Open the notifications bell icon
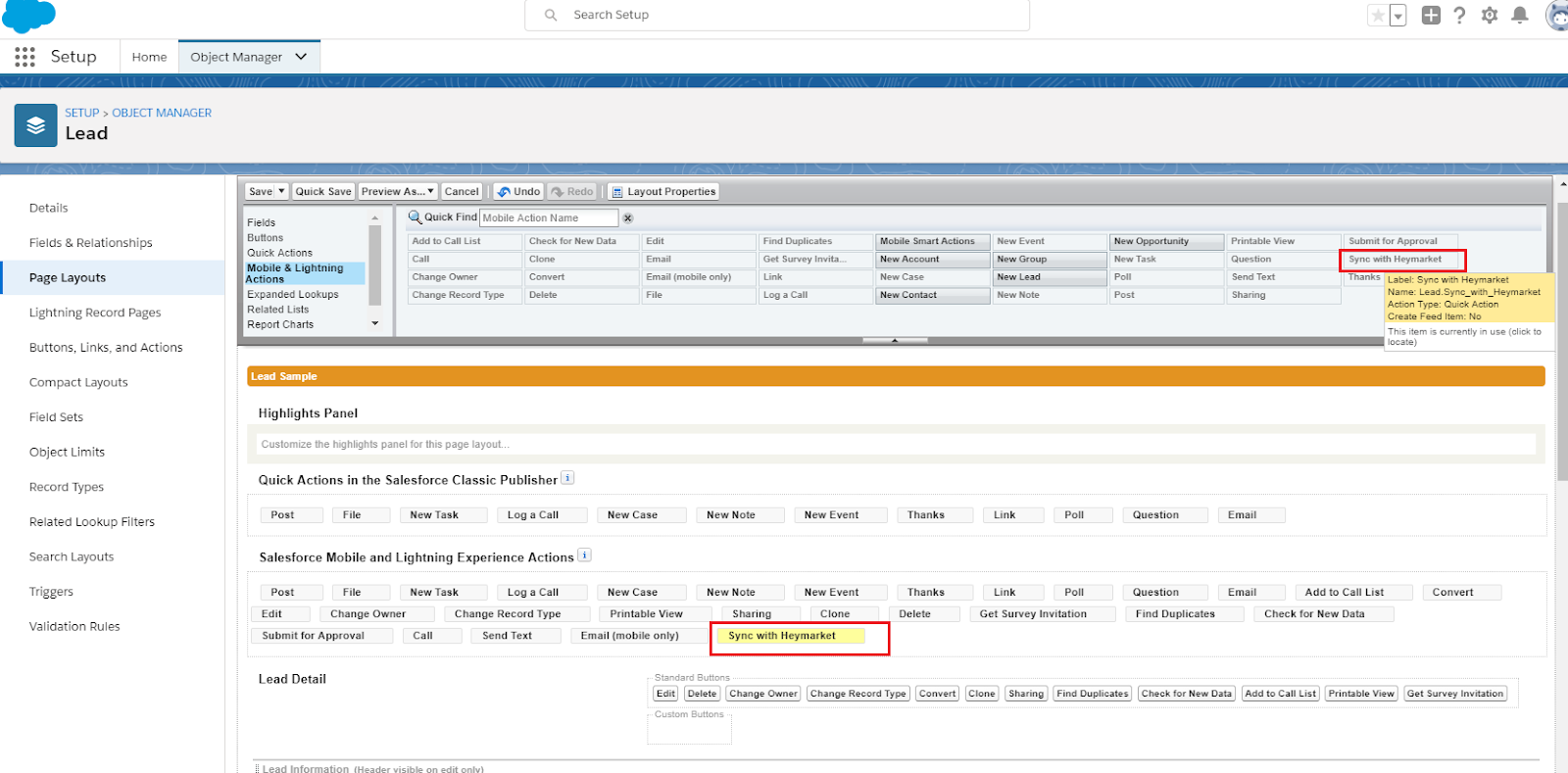Image resolution: width=1568 pixels, height=773 pixels. [x=1520, y=15]
